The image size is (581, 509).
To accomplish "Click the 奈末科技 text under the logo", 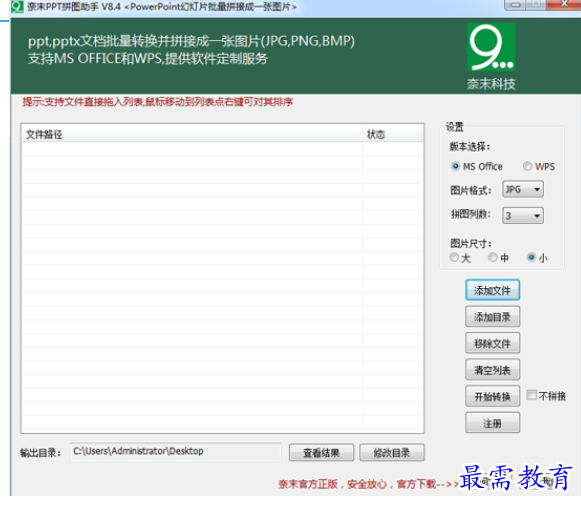I will (491, 84).
